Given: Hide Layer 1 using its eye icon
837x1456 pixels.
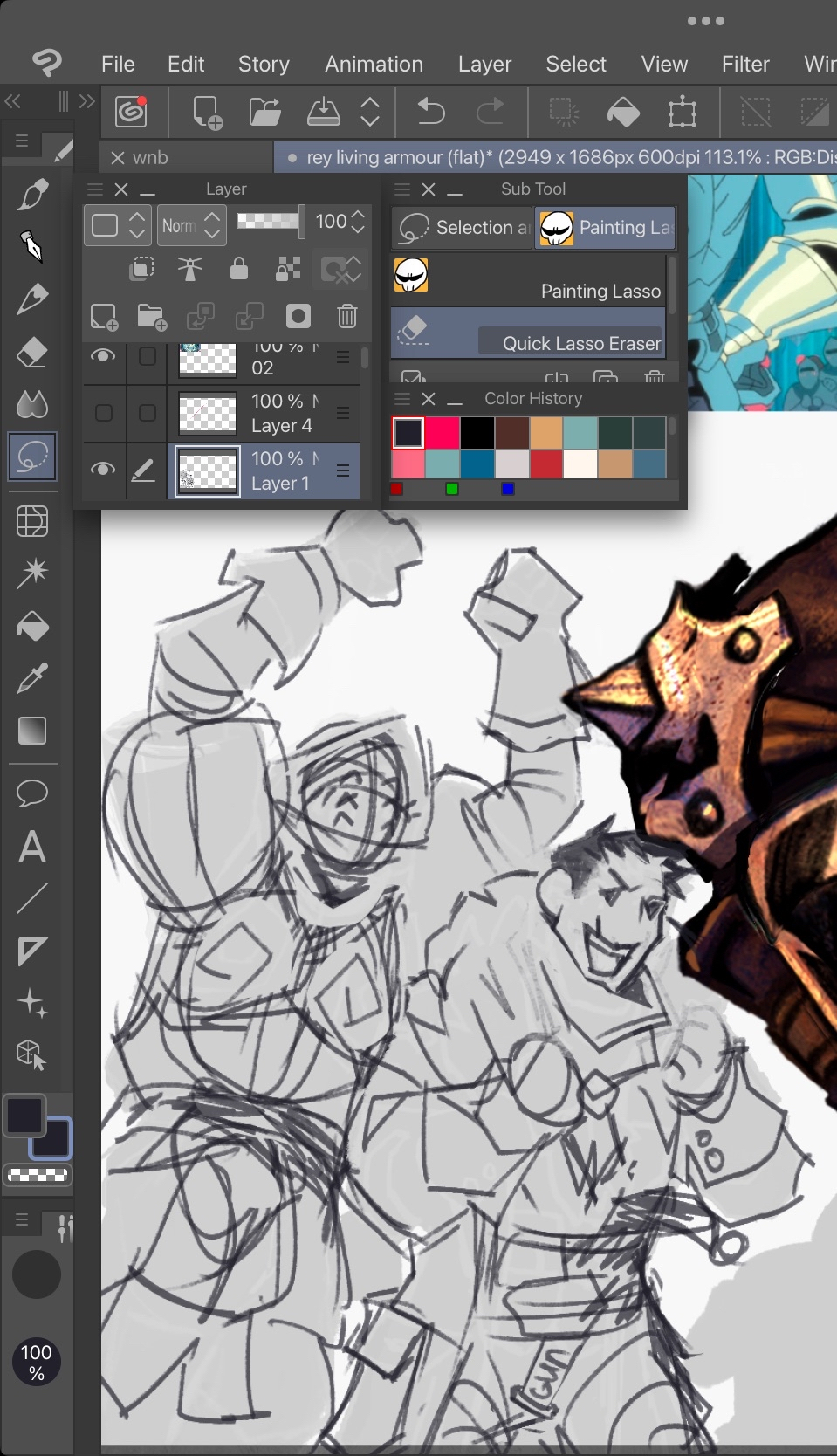Looking at the screenshot, I should 103,470.
